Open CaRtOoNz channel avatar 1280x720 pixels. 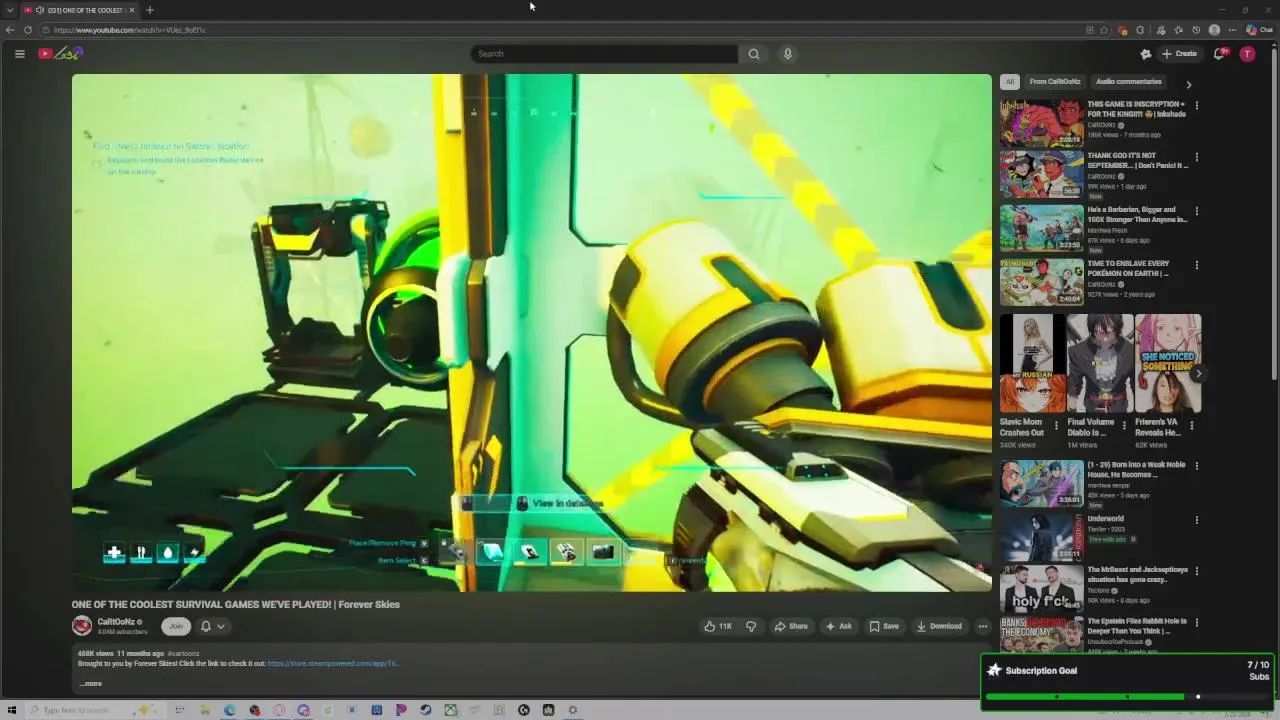pos(82,626)
